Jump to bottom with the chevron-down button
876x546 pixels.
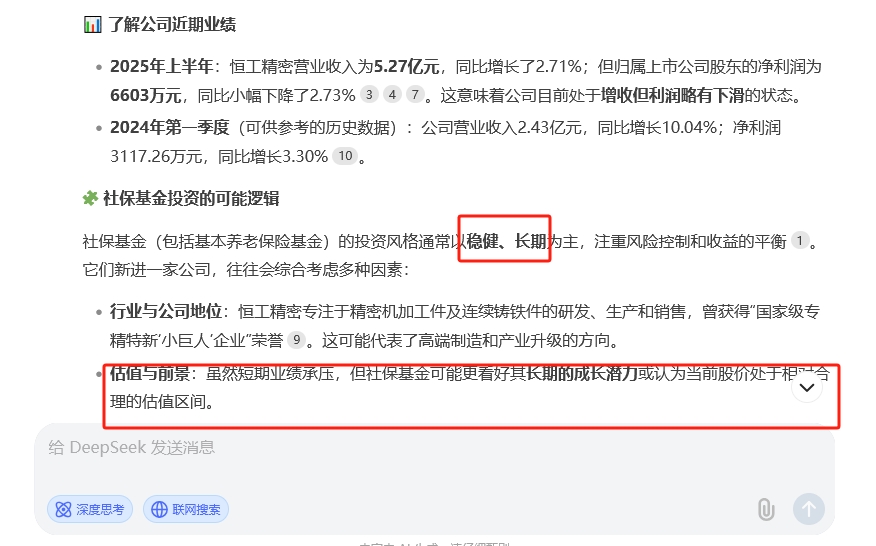[807, 387]
